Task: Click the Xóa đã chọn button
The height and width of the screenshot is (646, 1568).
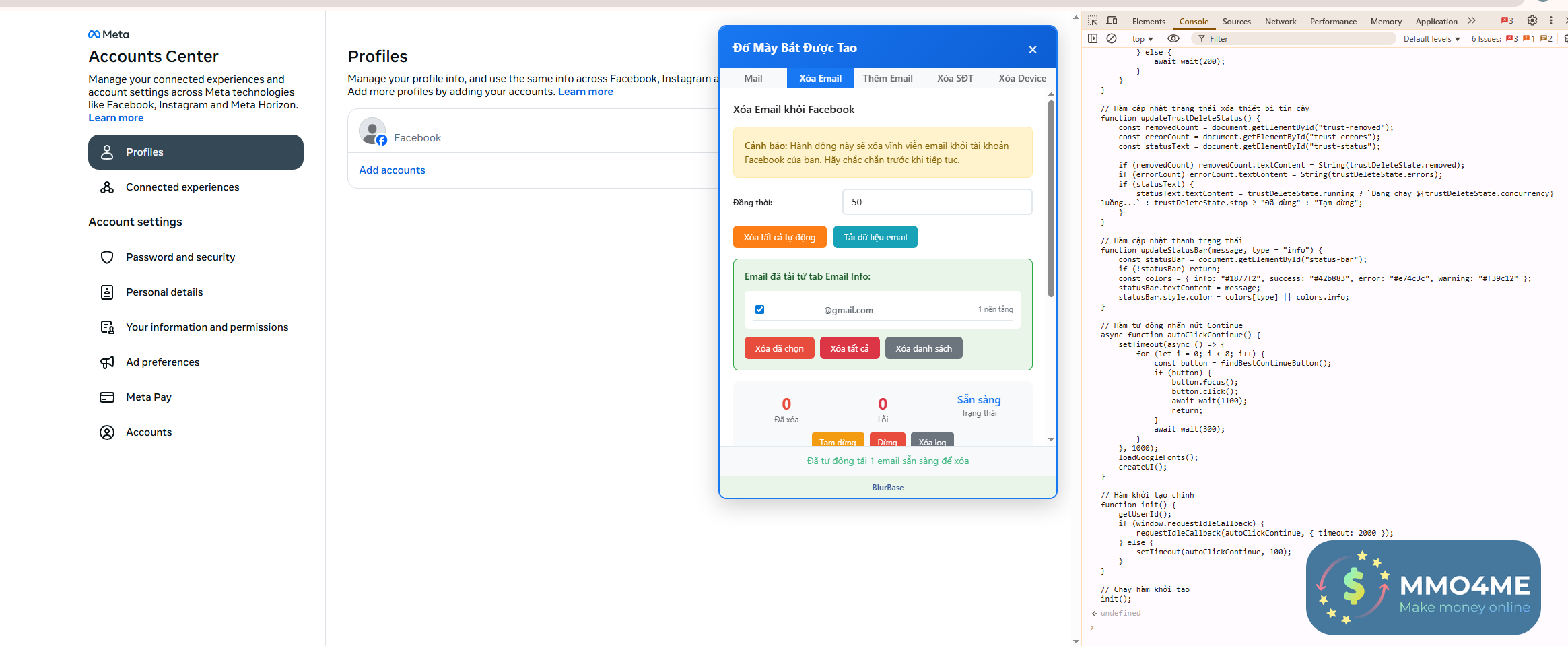Action: point(780,348)
